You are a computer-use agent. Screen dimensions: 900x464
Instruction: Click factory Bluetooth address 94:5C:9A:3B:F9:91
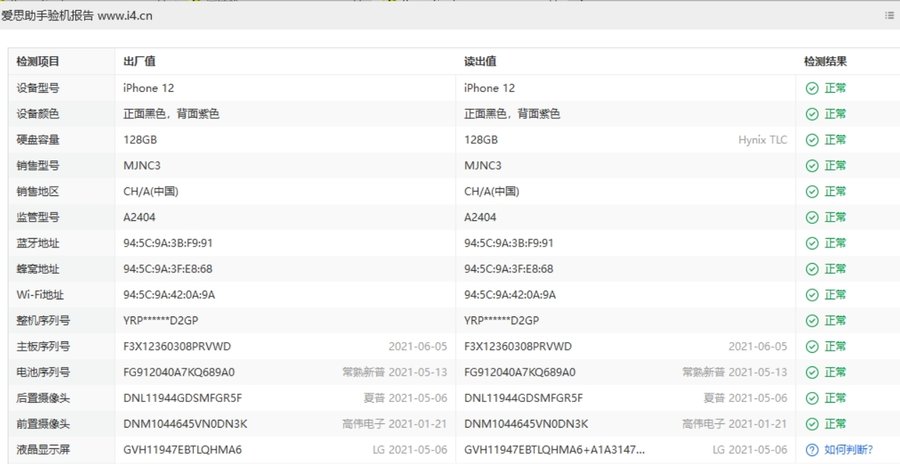pos(168,243)
